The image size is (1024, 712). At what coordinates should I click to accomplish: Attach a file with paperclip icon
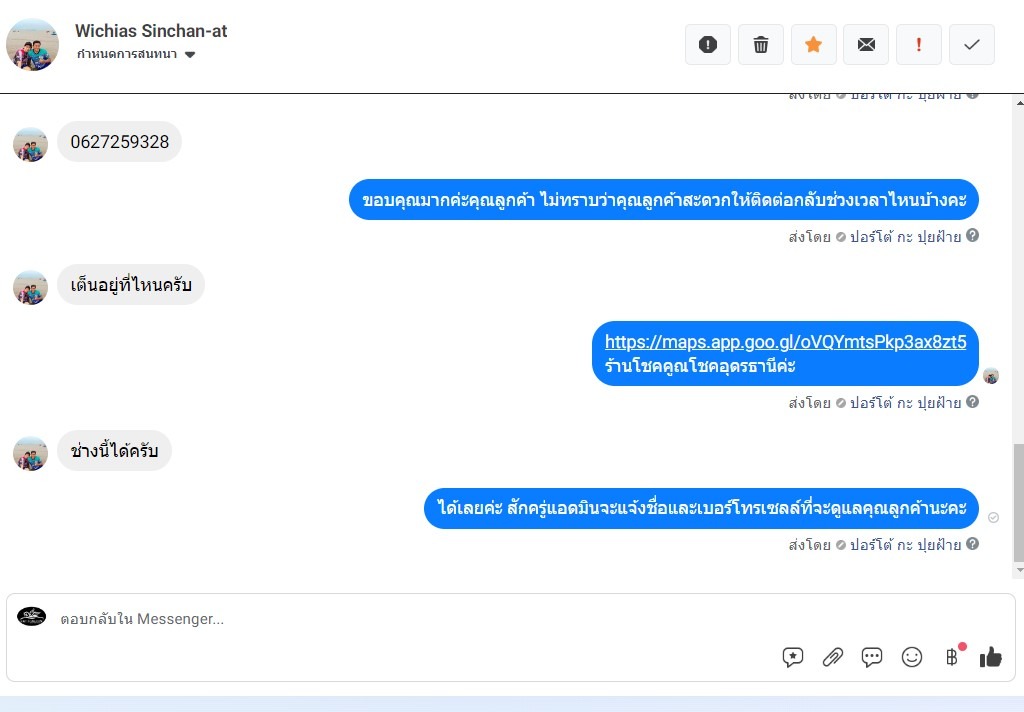(x=833, y=656)
